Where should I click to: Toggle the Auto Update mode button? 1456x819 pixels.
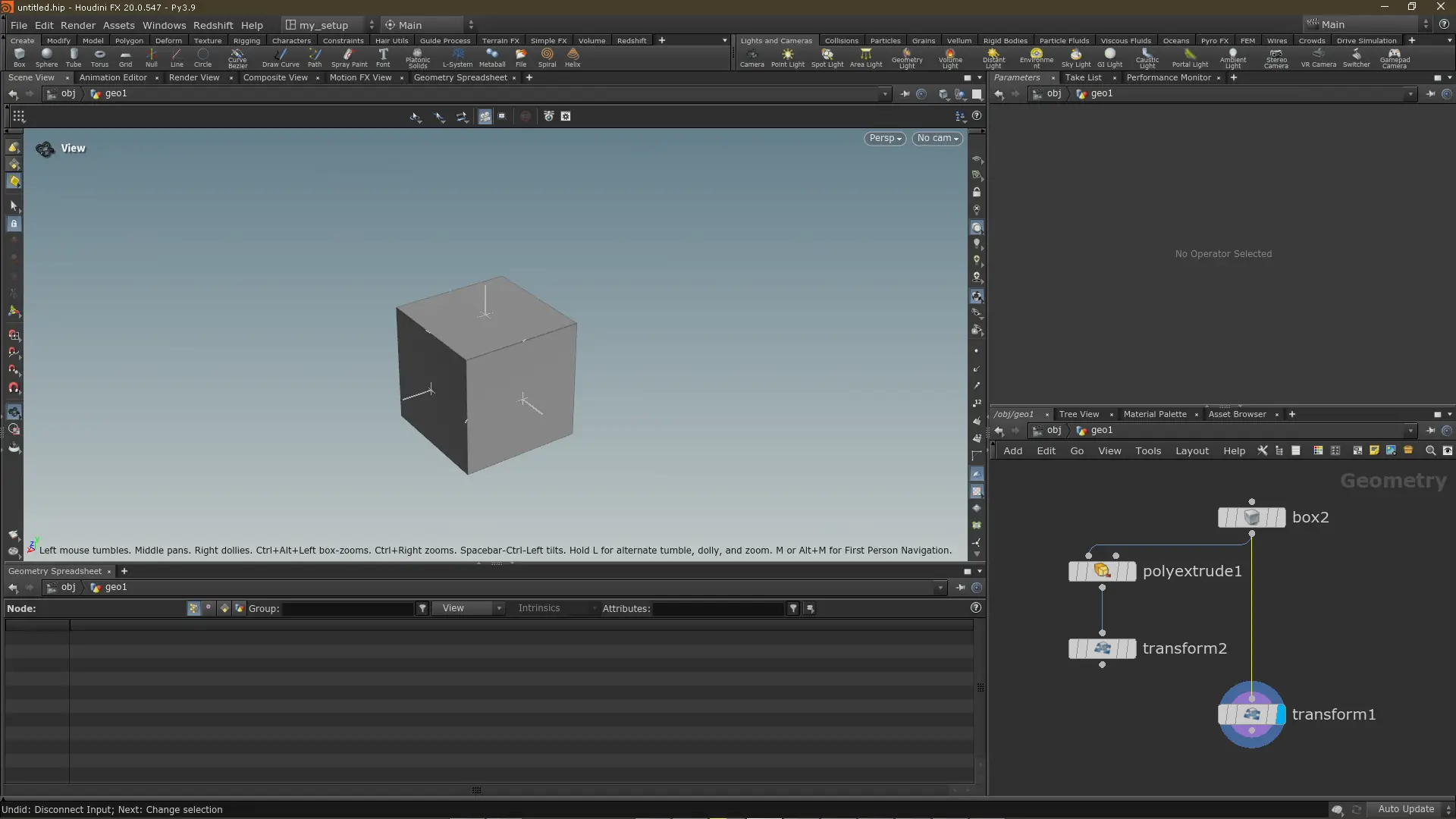pos(1405,809)
